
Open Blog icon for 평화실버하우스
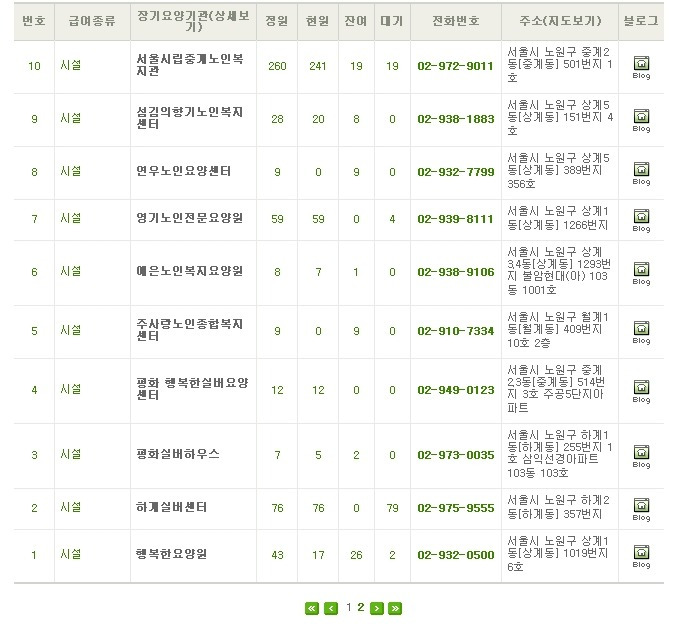[x=641, y=456]
